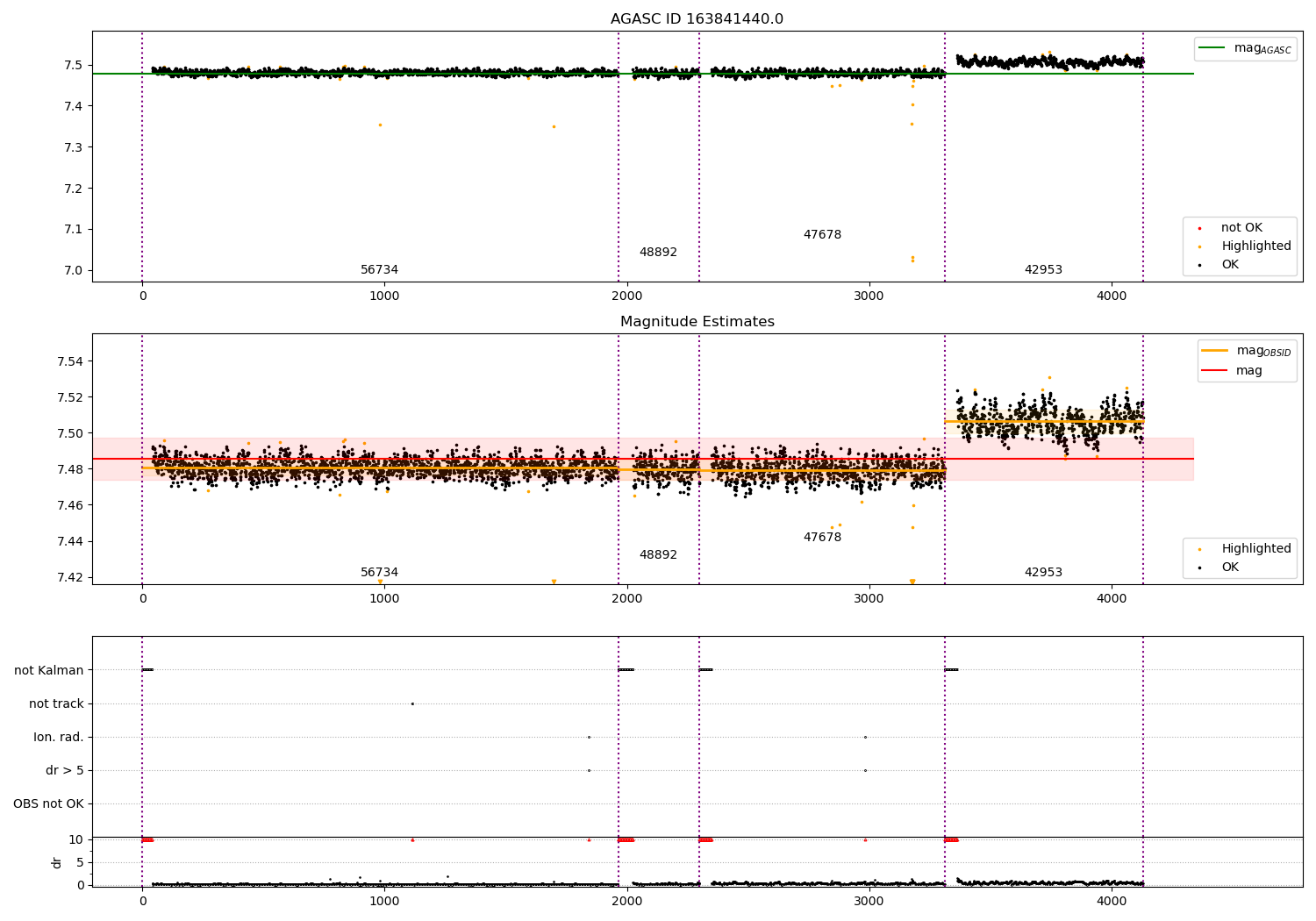Click 'OBS not OK' y-axis label
This screenshot has height=921, width=1316.
[48, 803]
